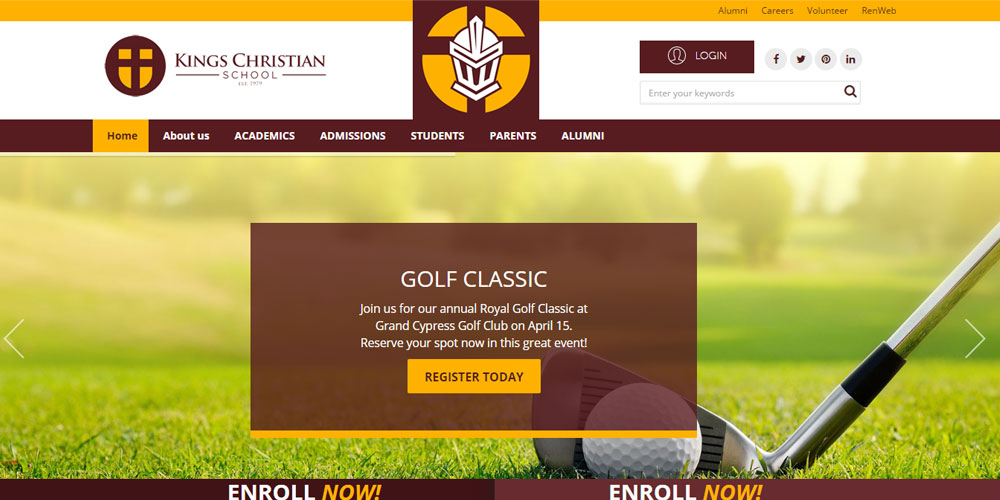Open the About us menu
Viewport: 1000px width, 500px height.
[186, 136]
